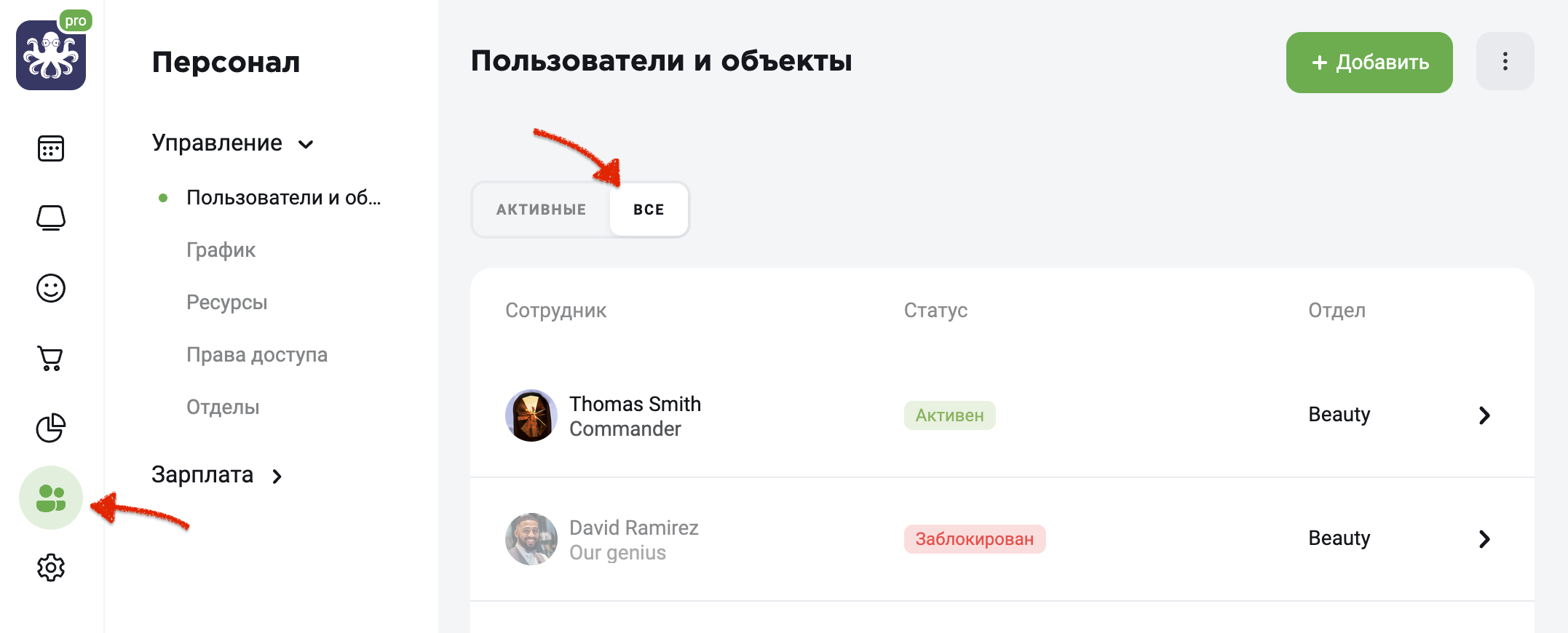Open the Права доступа menu item
Screen dimensions: 1568x633
(x=257, y=355)
